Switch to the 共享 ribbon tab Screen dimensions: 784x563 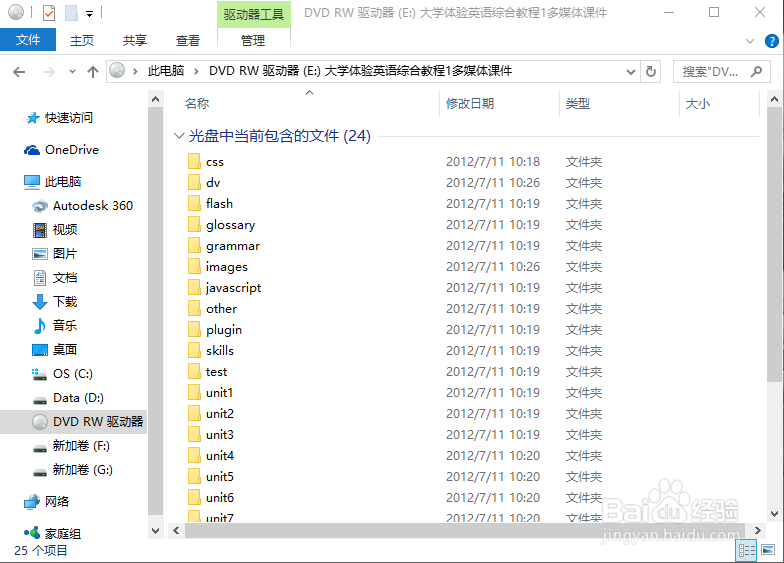pyautogui.click(x=135, y=40)
